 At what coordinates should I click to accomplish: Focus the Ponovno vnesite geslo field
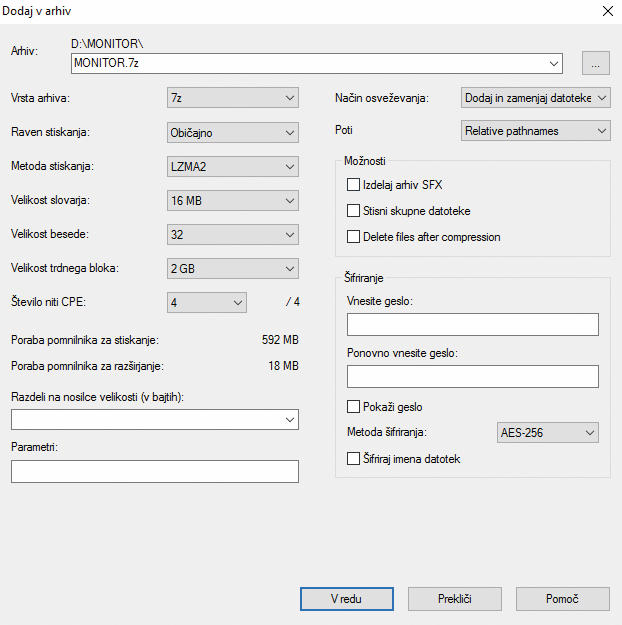pos(472,376)
